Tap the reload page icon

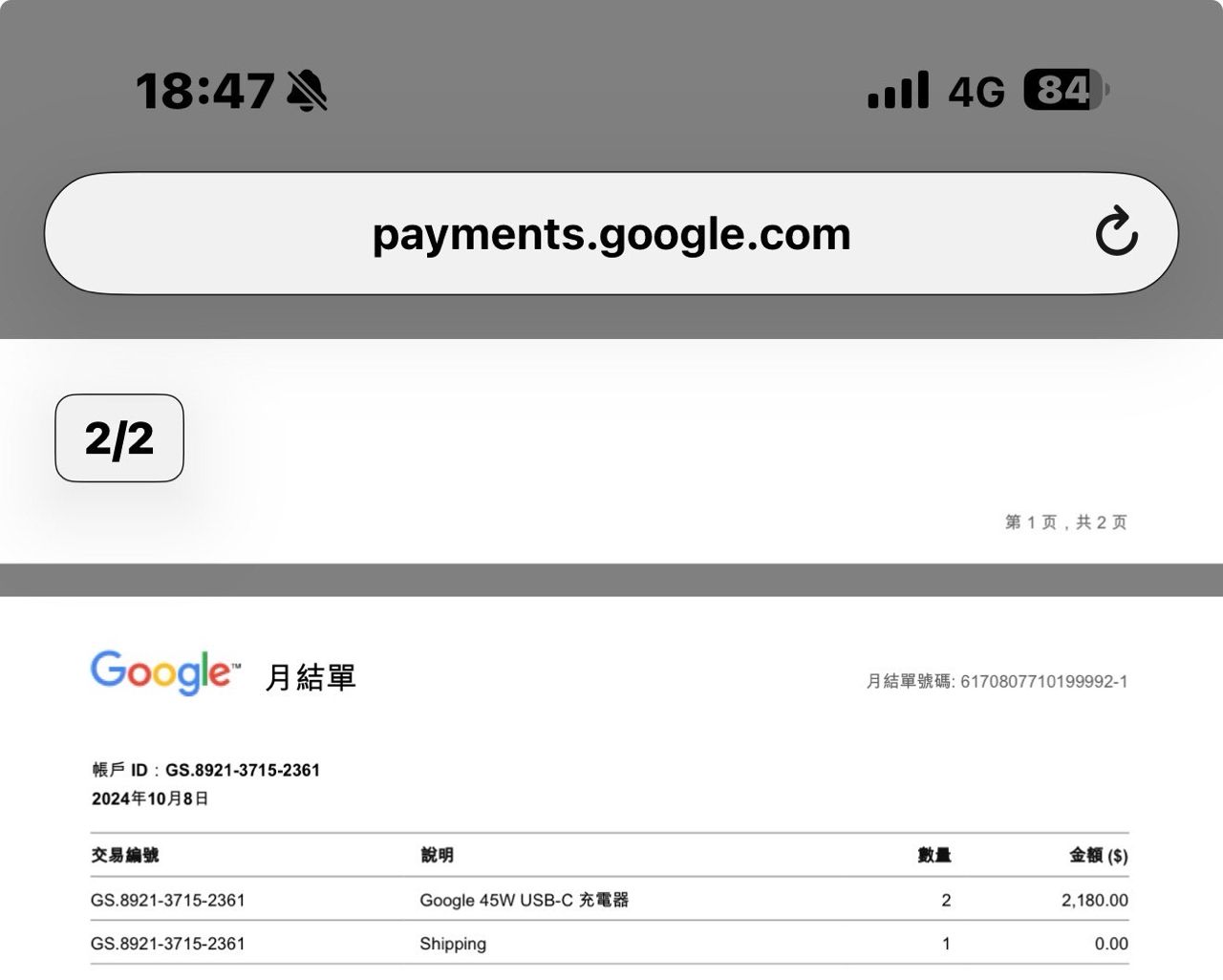(1116, 232)
